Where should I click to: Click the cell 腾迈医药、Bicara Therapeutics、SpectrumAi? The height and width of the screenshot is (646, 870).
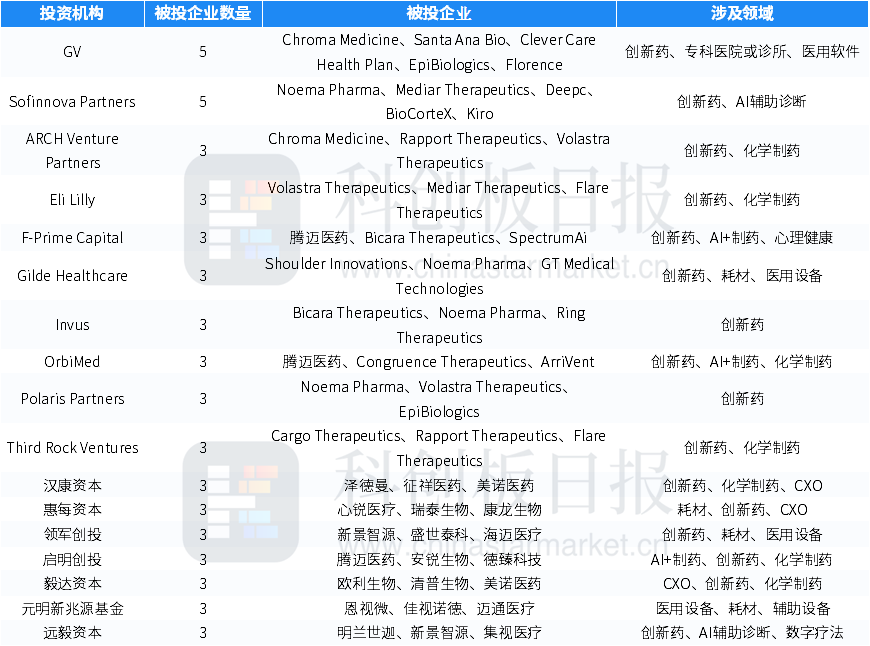coord(439,238)
